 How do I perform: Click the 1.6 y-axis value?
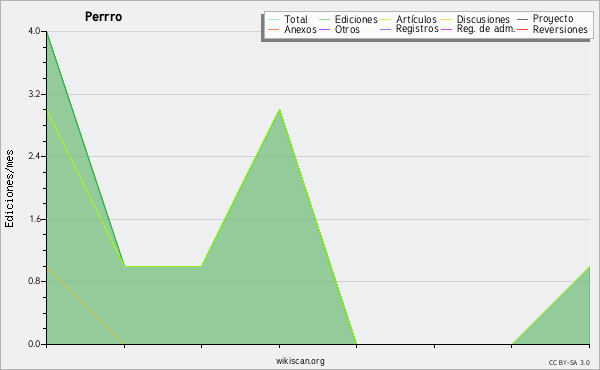(x=34, y=219)
